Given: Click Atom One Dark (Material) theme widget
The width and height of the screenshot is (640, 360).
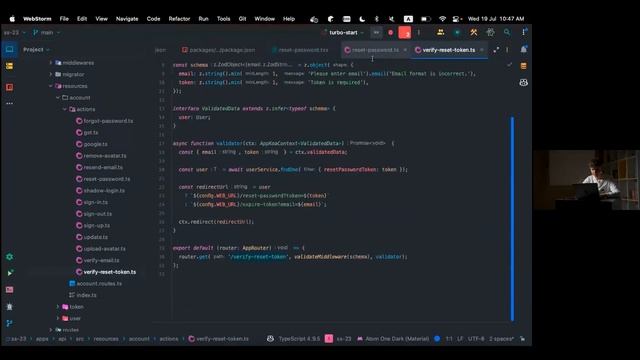Looking at the screenshot, I should pos(393,339).
